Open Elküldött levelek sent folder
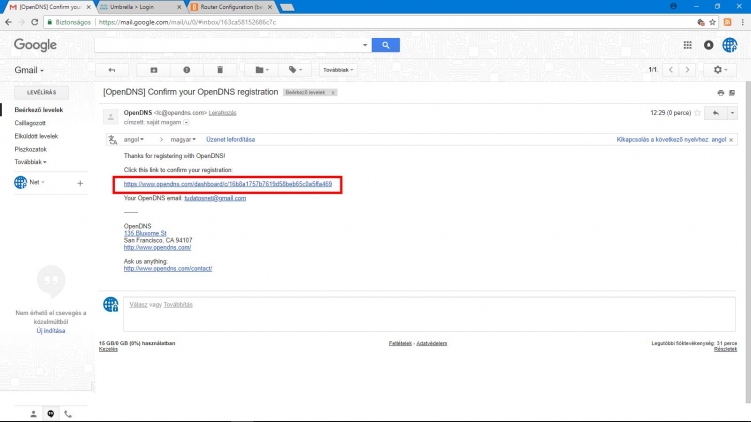Screen dimensions: 751x422 36,136
